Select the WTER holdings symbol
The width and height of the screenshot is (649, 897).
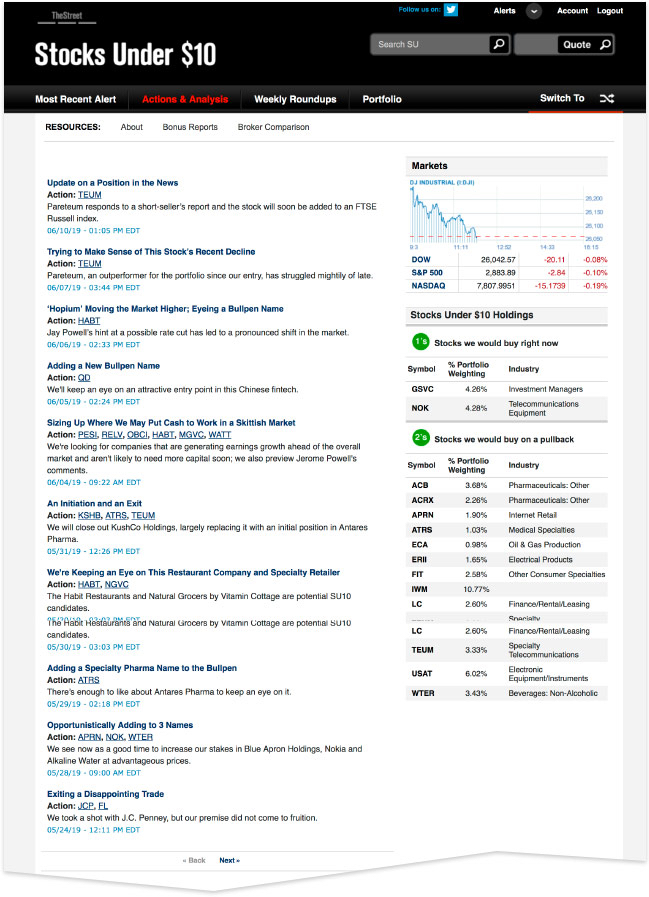tap(423, 693)
